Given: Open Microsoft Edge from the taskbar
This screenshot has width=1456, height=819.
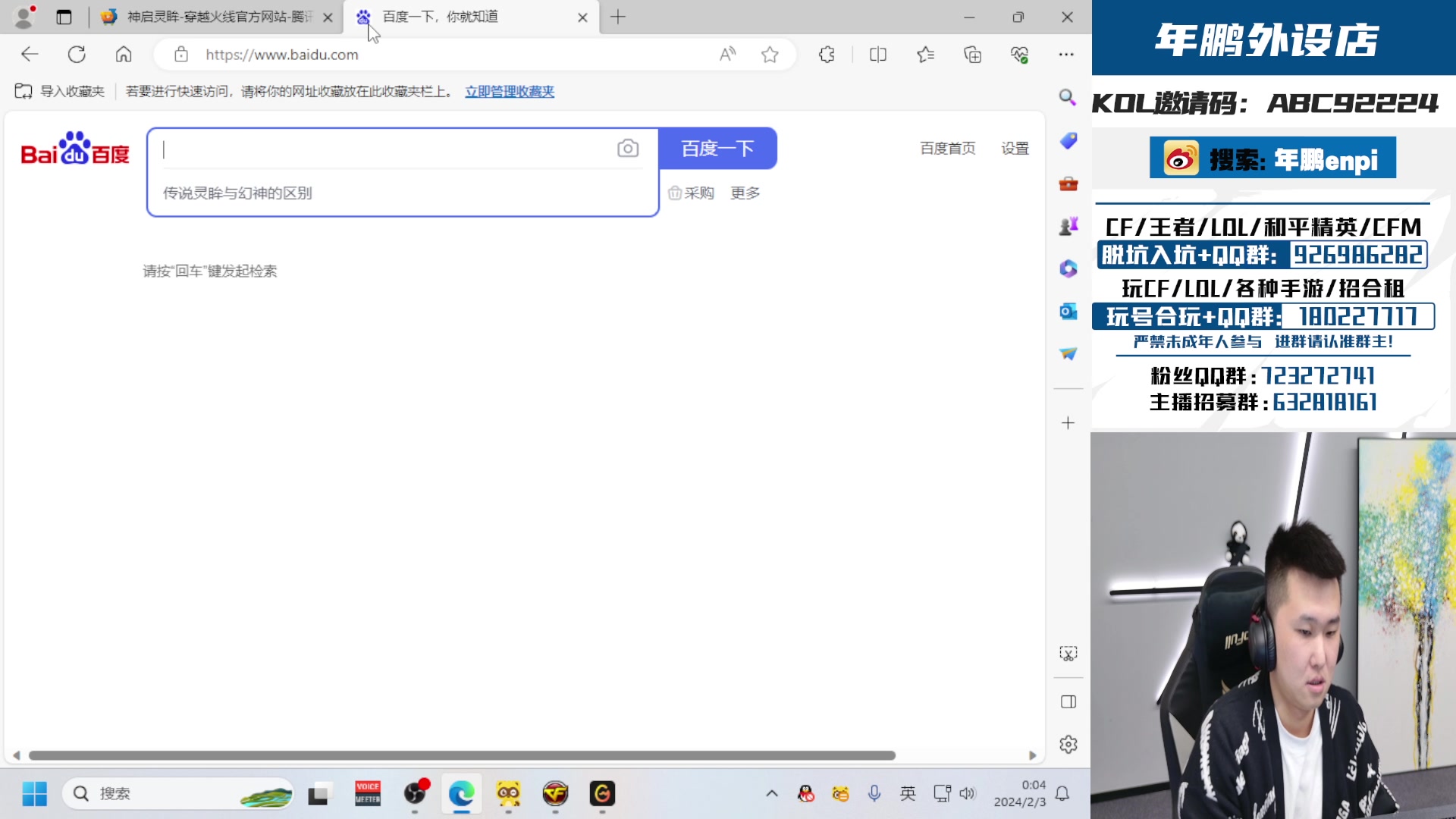Looking at the screenshot, I should point(461,794).
